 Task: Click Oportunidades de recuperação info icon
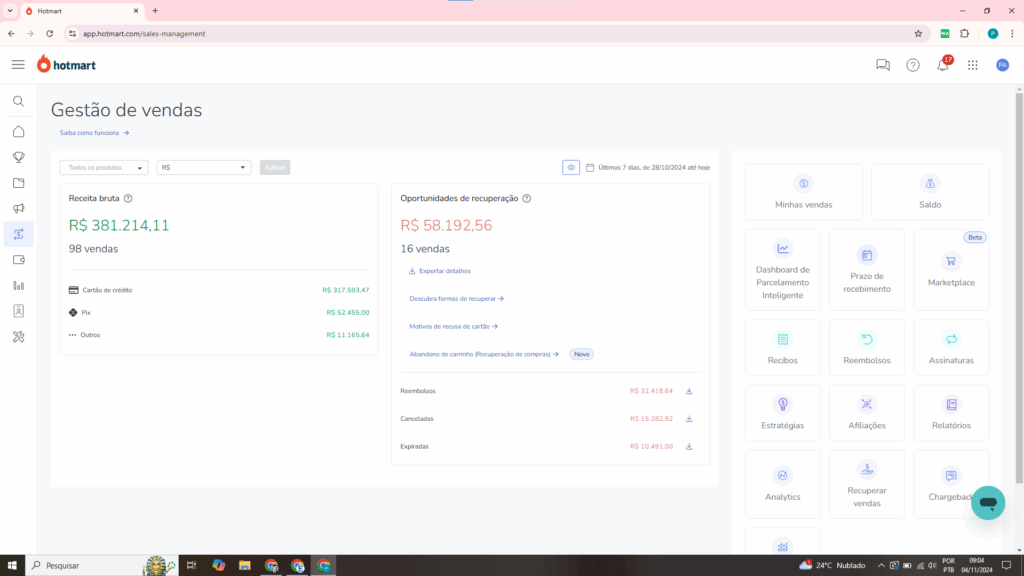pyautogui.click(x=526, y=199)
